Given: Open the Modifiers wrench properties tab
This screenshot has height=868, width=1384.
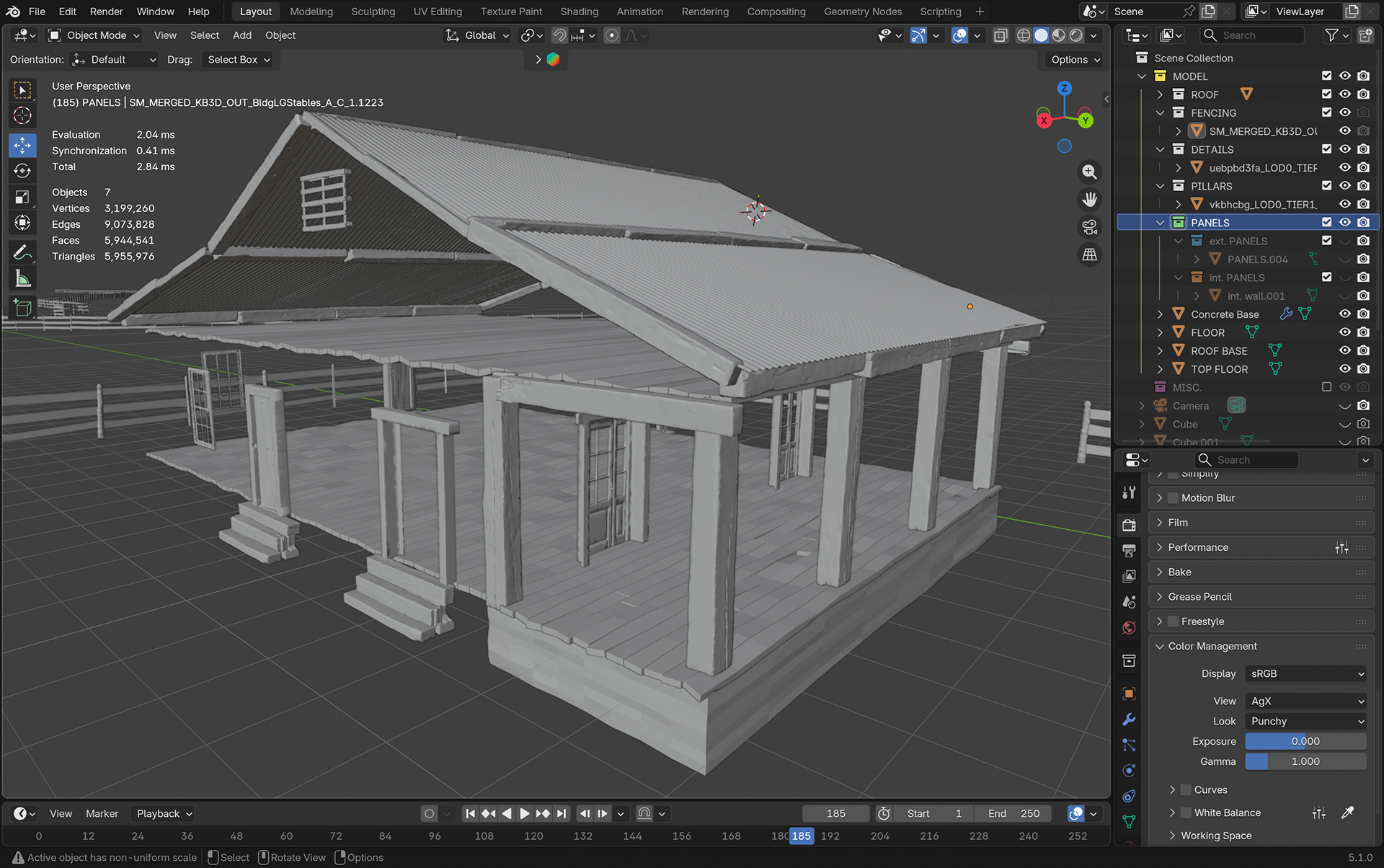Looking at the screenshot, I should click(1129, 719).
